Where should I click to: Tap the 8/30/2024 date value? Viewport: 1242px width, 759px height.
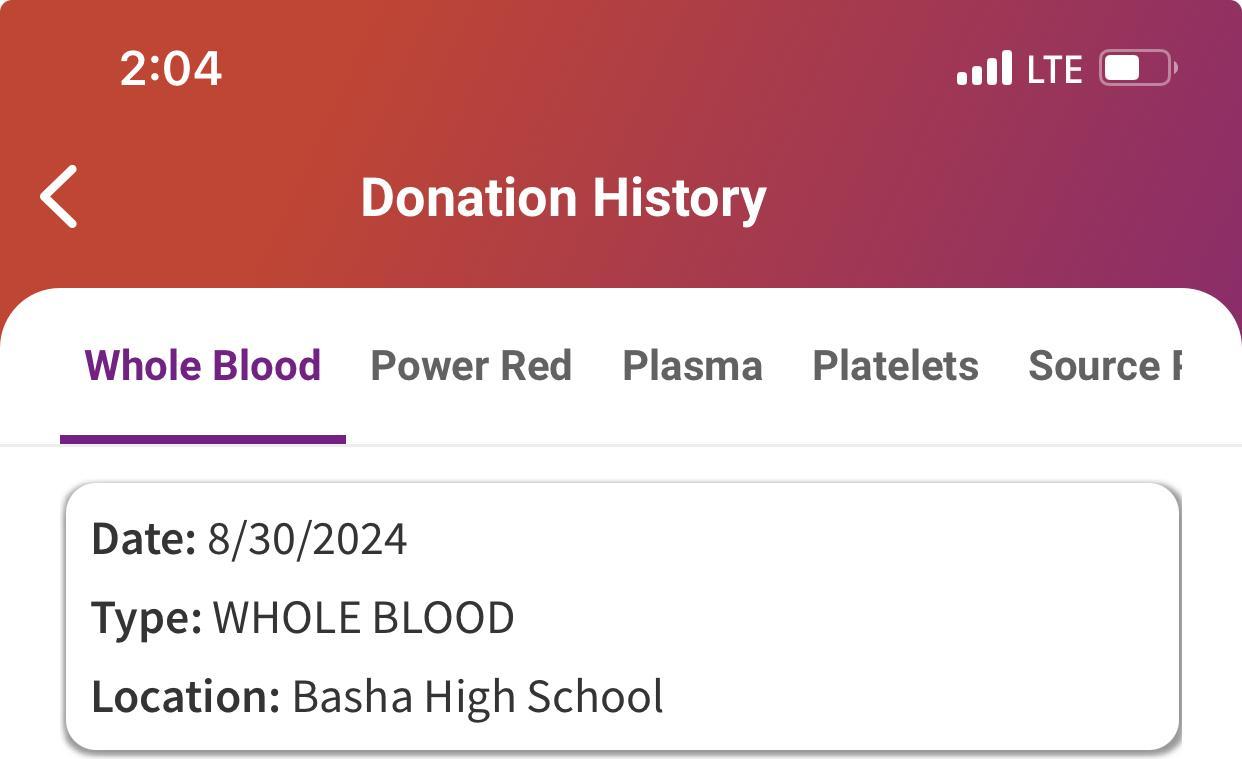point(307,540)
